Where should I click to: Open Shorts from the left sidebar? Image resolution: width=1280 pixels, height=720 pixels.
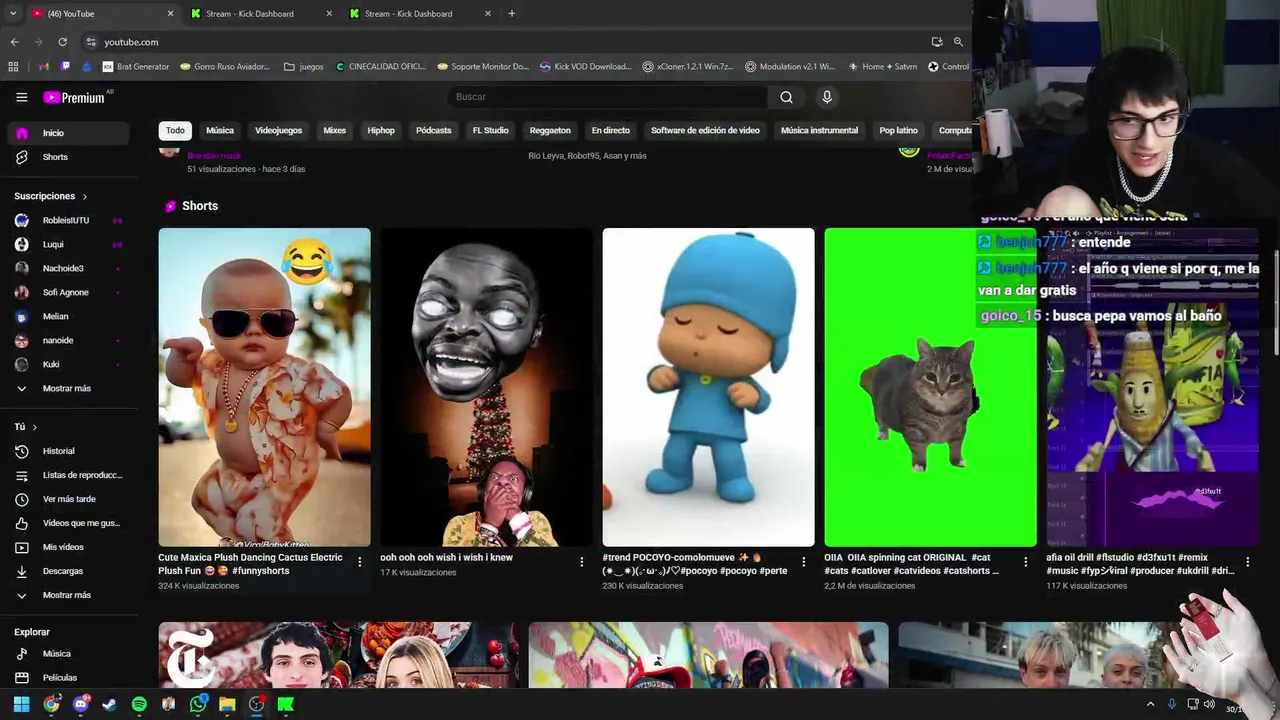[x=68, y=157]
